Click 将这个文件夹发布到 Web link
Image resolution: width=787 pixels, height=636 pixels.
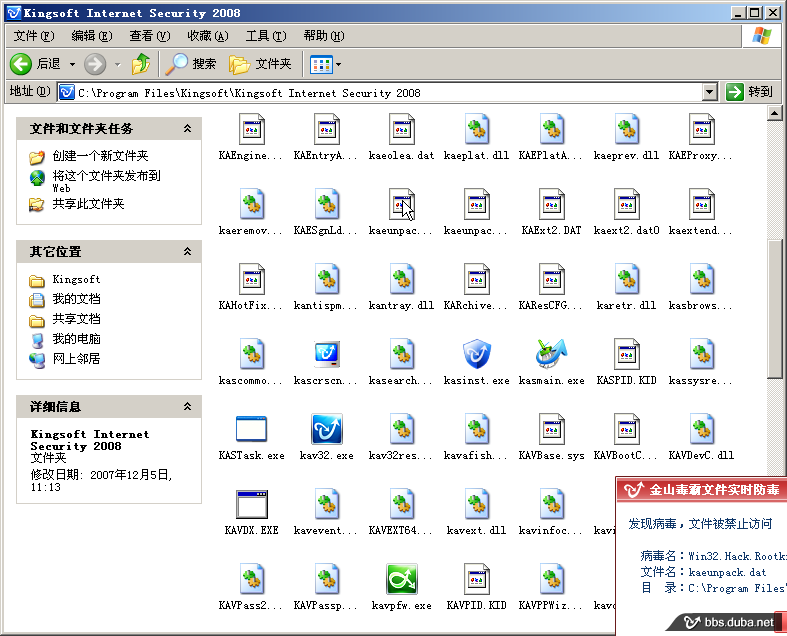[x=106, y=181]
